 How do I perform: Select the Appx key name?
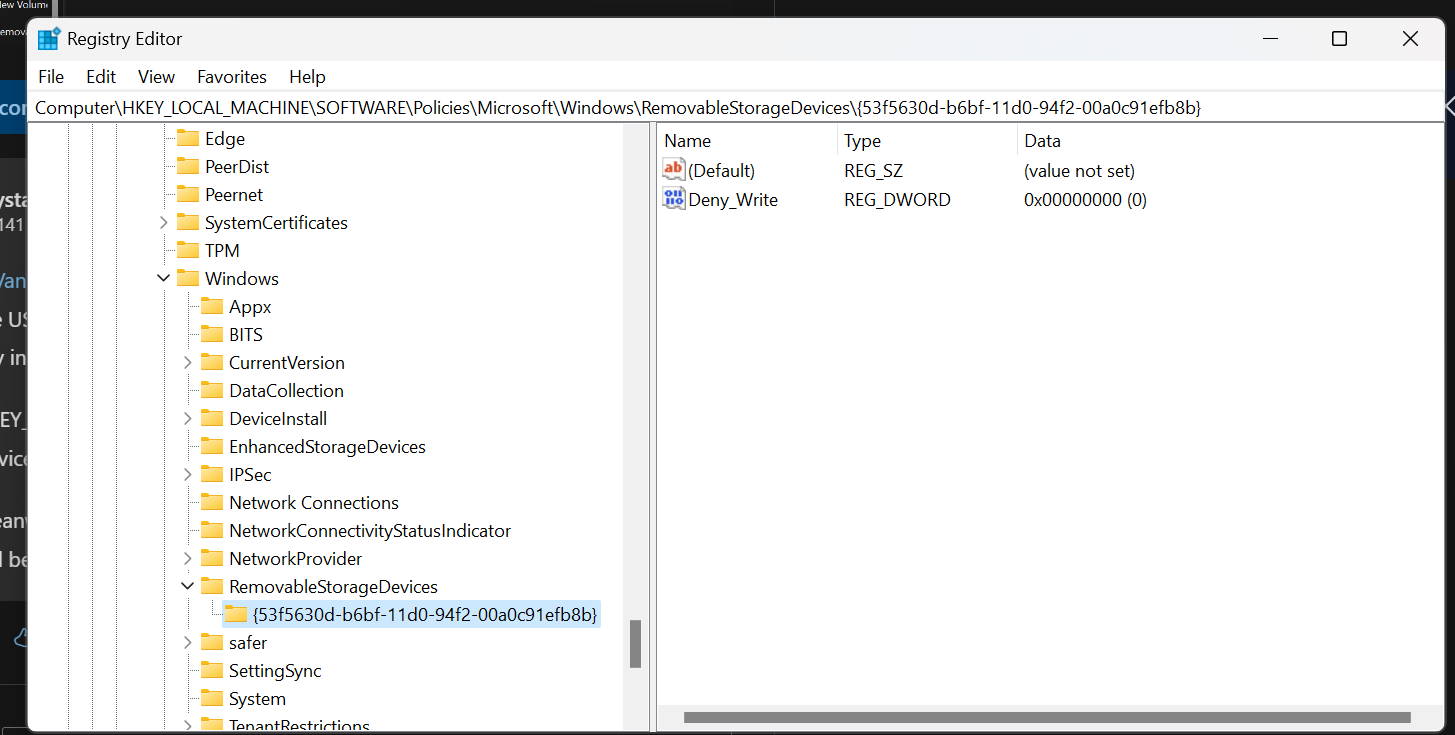(250, 307)
